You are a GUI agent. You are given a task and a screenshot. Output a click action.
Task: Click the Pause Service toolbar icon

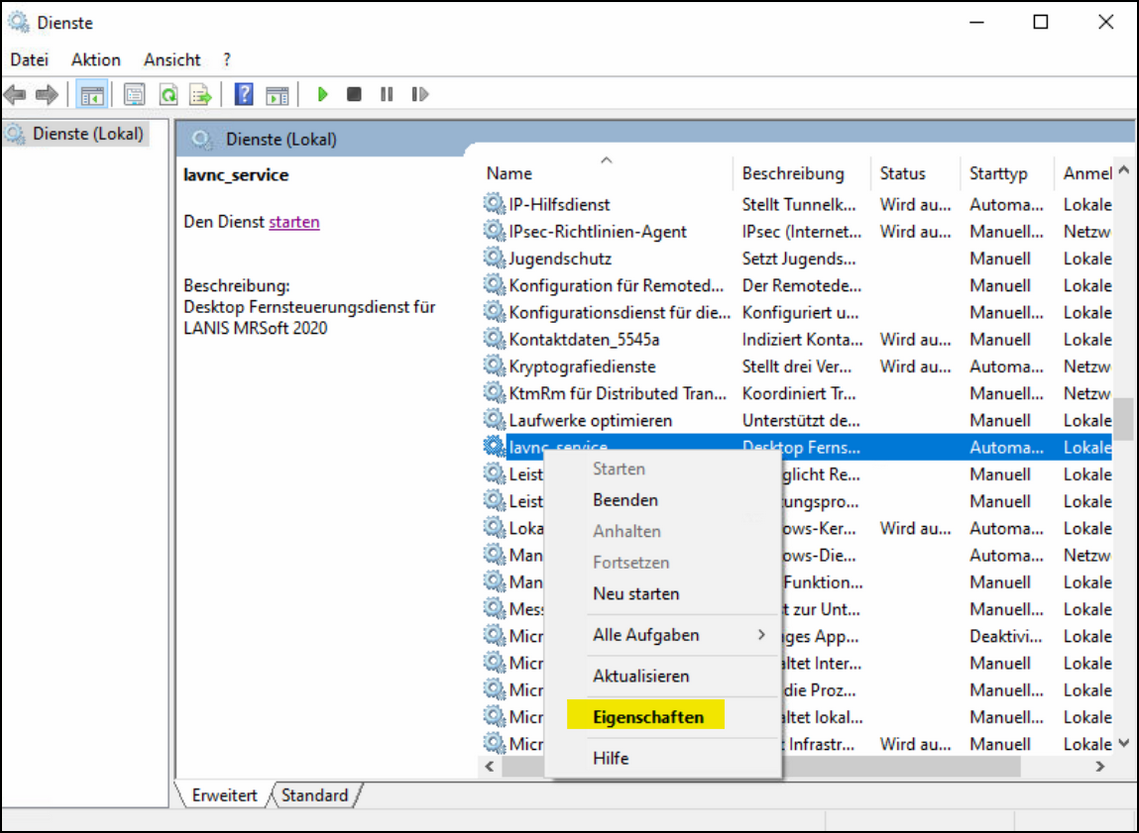[386, 95]
